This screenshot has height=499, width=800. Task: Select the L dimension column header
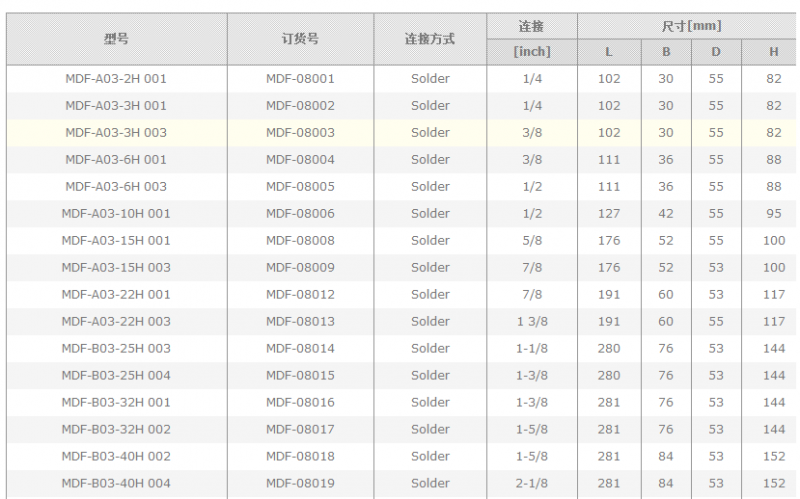click(609, 52)
